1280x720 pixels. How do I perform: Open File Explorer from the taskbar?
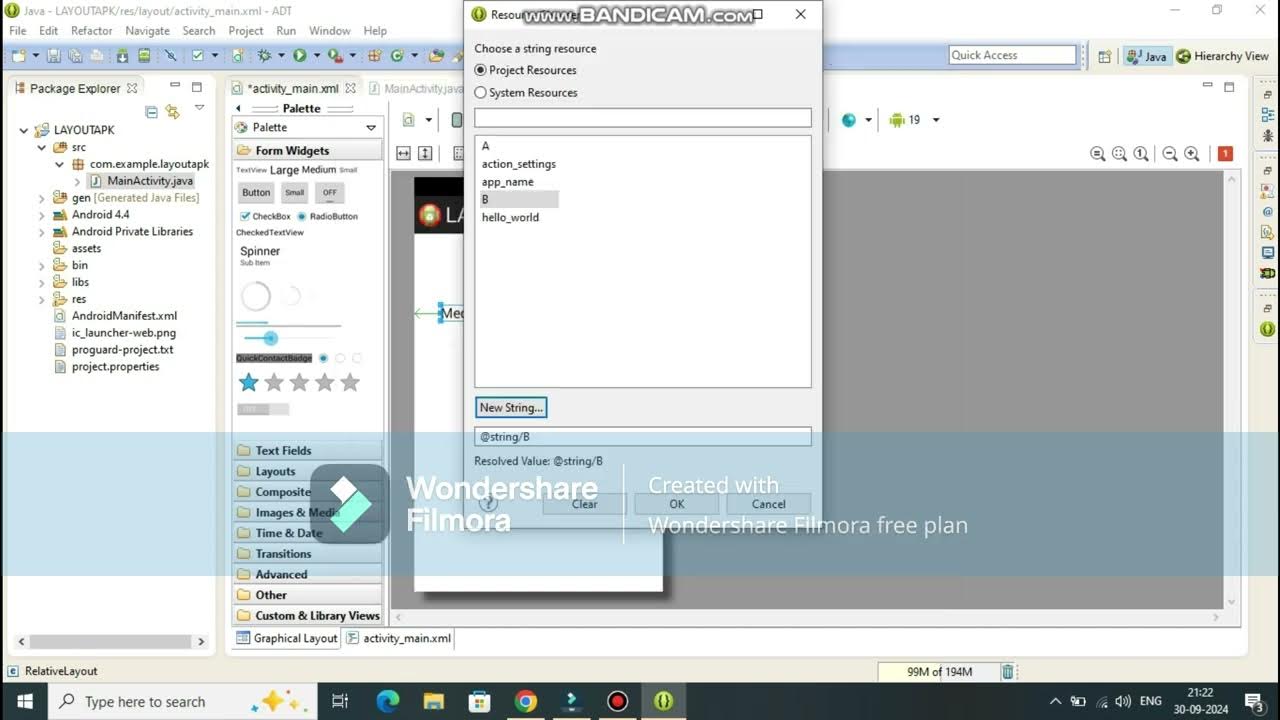coord(433,701)
